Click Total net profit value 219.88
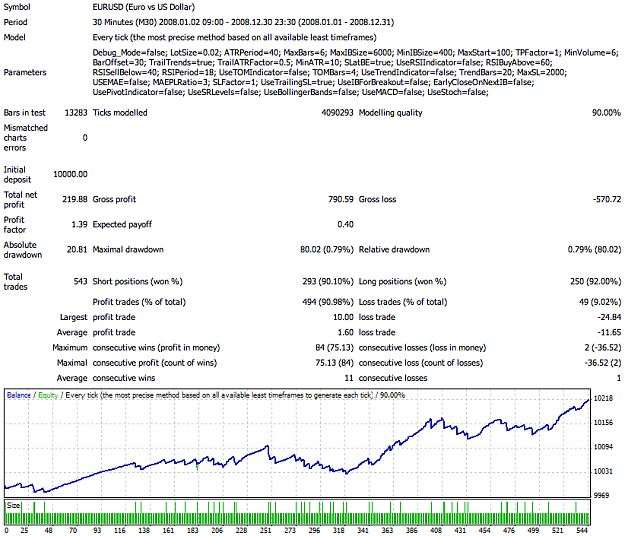The height and width of the screenshot is (536, 625). pyautogui.click(x=75, y=199)
